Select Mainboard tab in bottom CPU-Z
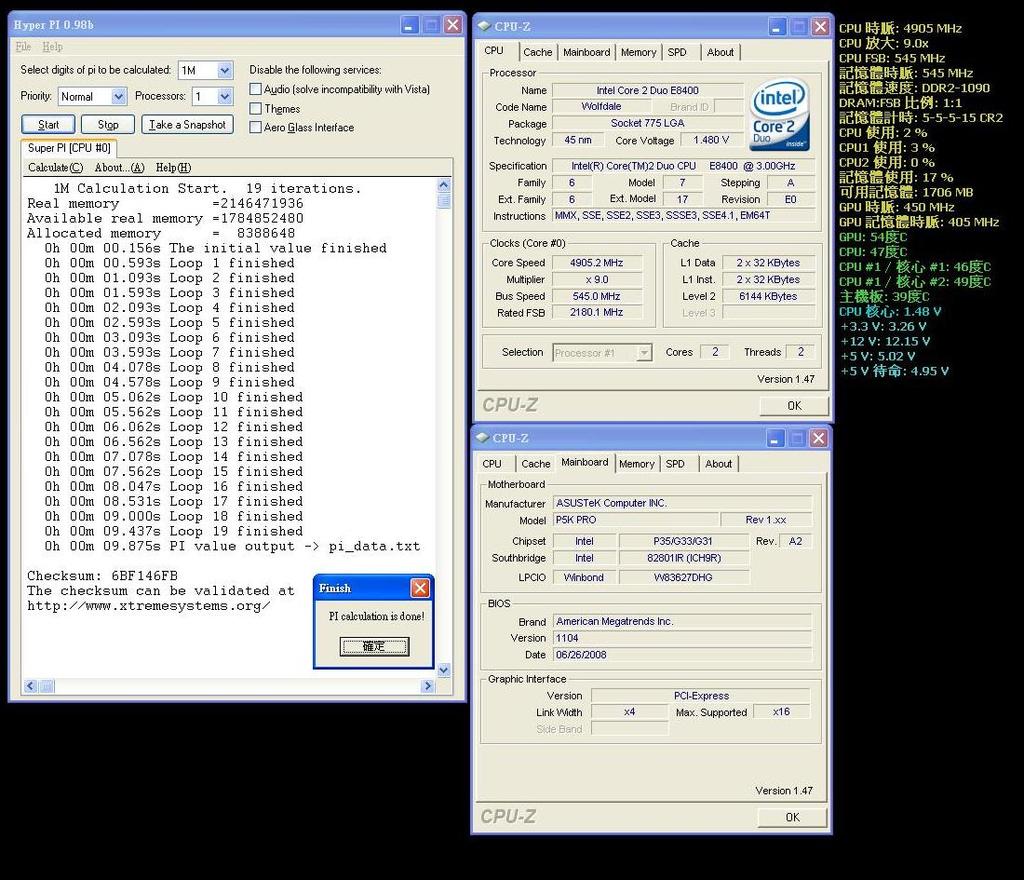The image size is (1024, 880). [584, 462]
